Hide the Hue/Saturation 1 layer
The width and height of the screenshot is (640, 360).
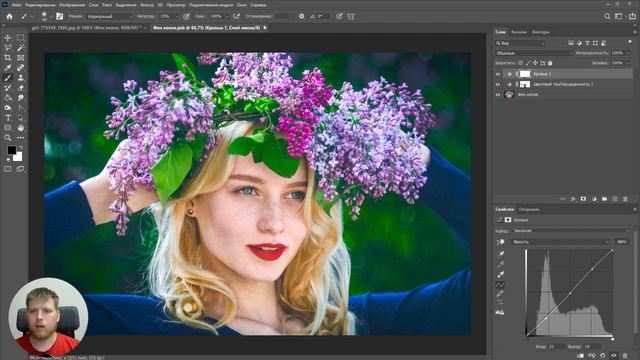[x=498, y=84]
